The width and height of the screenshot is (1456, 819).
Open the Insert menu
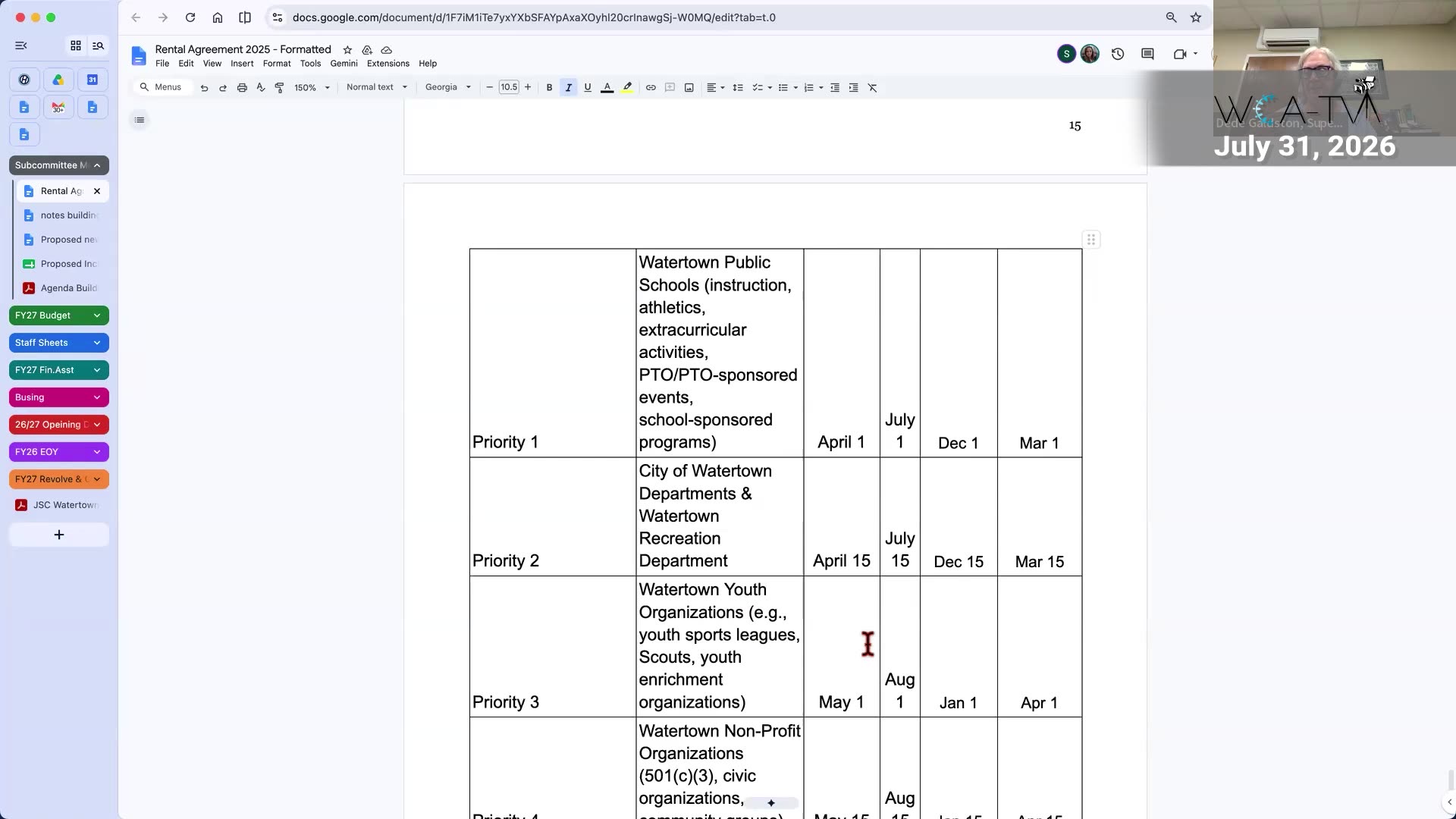point(242,64)
